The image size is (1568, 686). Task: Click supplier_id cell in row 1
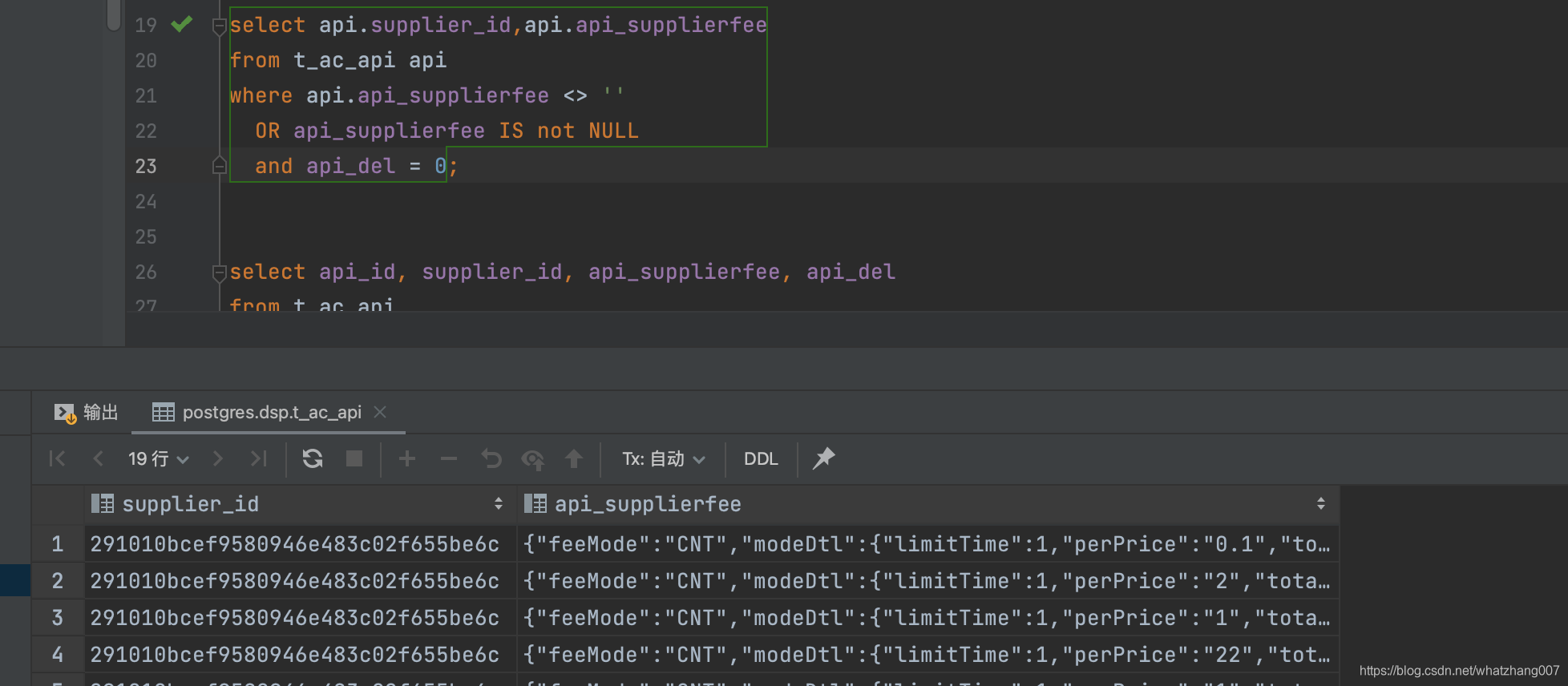point(300,544)
